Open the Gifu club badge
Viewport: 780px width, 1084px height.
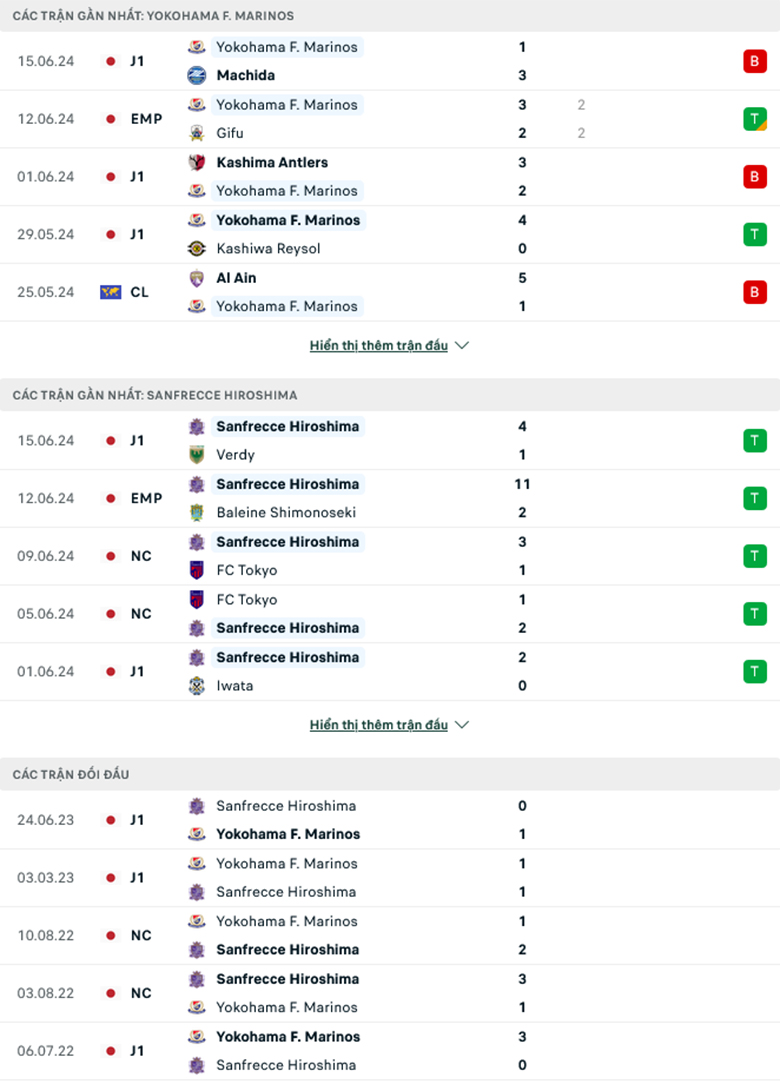[196, 133]
